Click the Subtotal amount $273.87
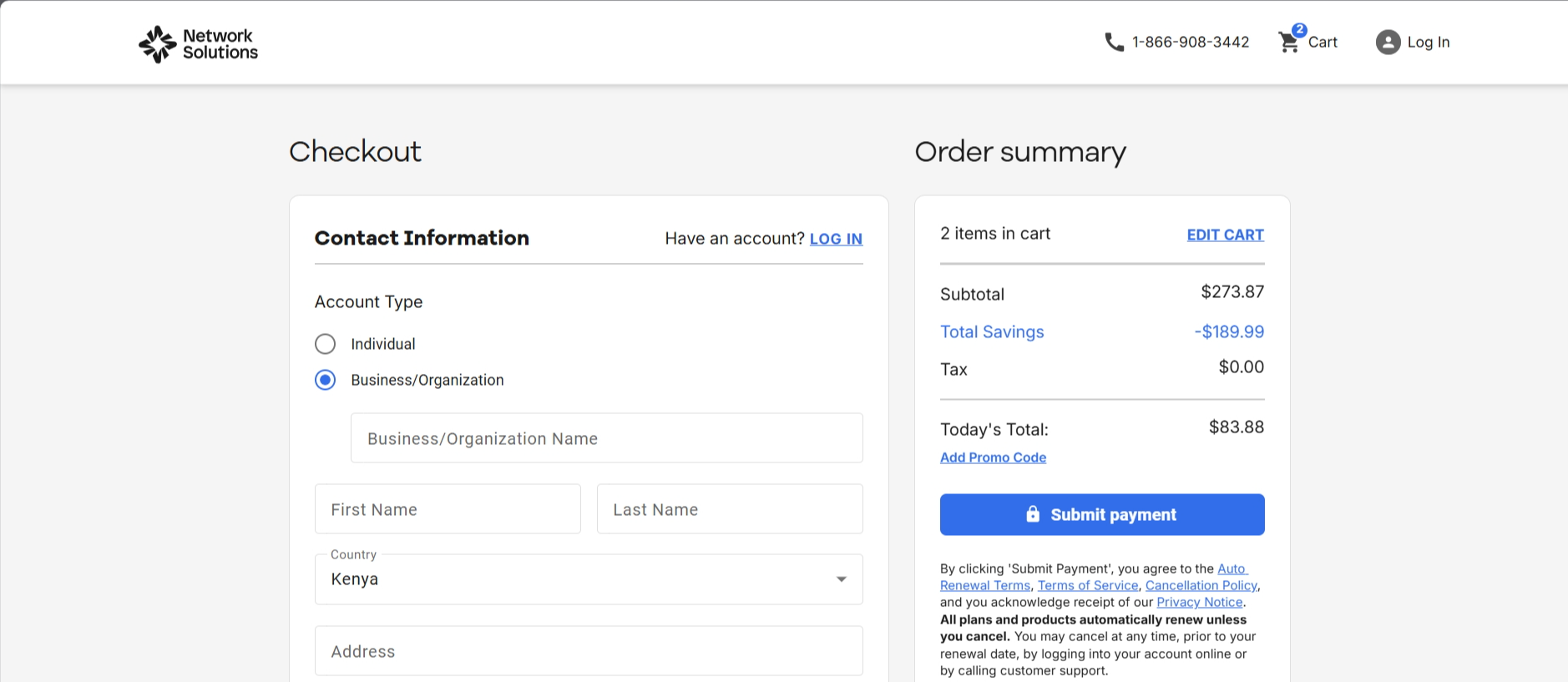1568x682 pixels. click(1232, 292)
